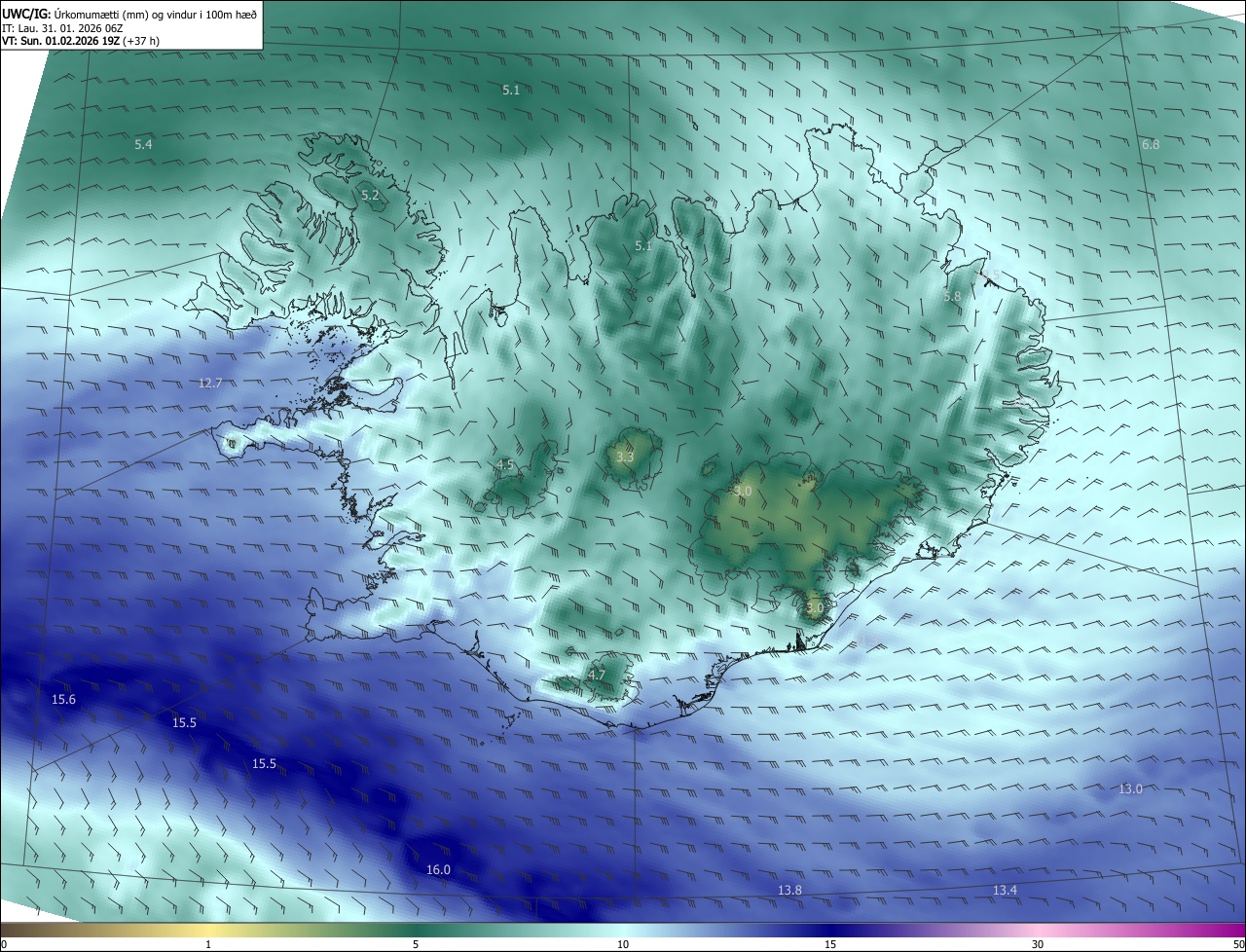Click the 5 tick on the colorbar
Screen dimensions: 1246x952
point(416,944)
